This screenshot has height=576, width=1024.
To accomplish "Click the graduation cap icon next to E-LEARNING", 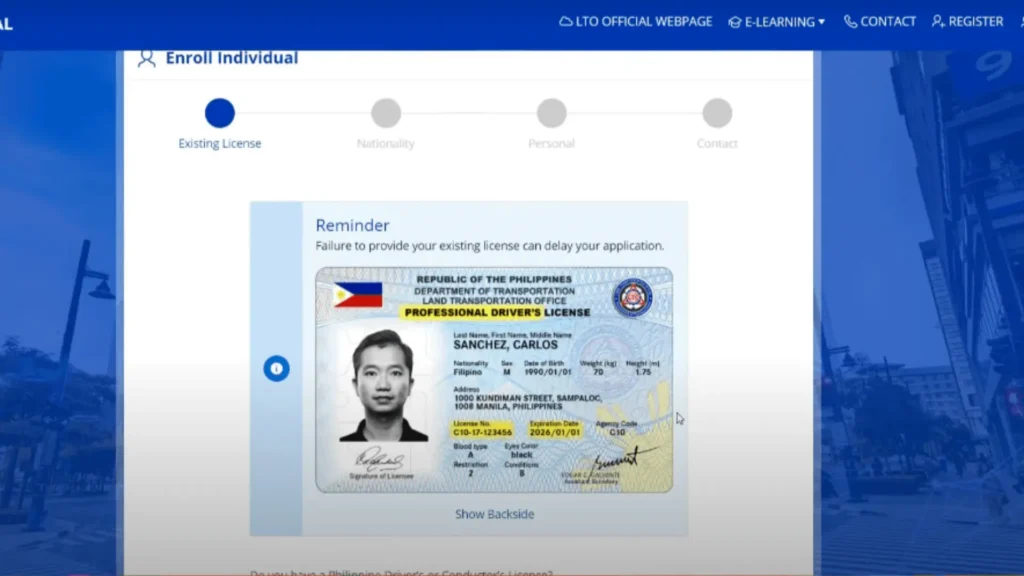I will click(x=733, y=21).
